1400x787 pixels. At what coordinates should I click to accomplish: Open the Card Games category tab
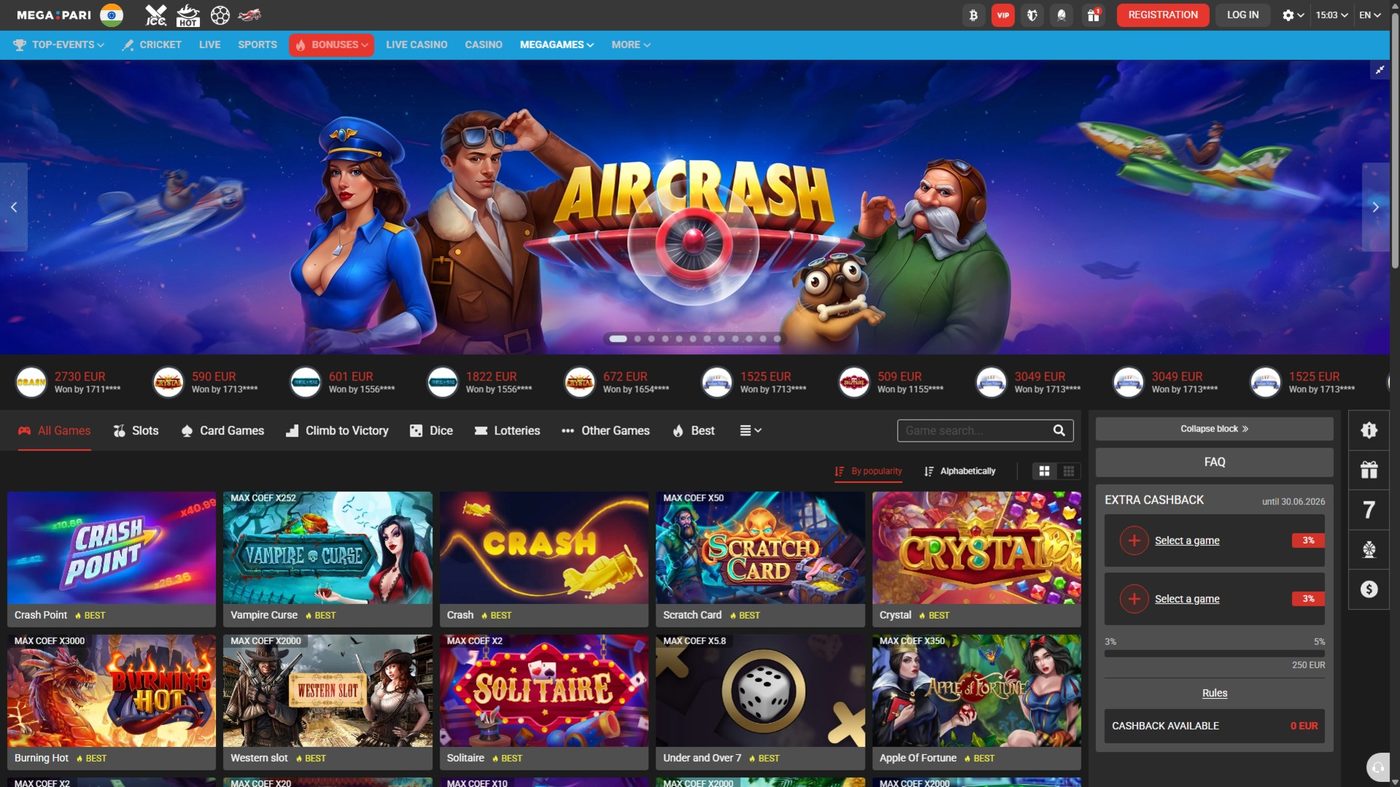click(222, 431)
